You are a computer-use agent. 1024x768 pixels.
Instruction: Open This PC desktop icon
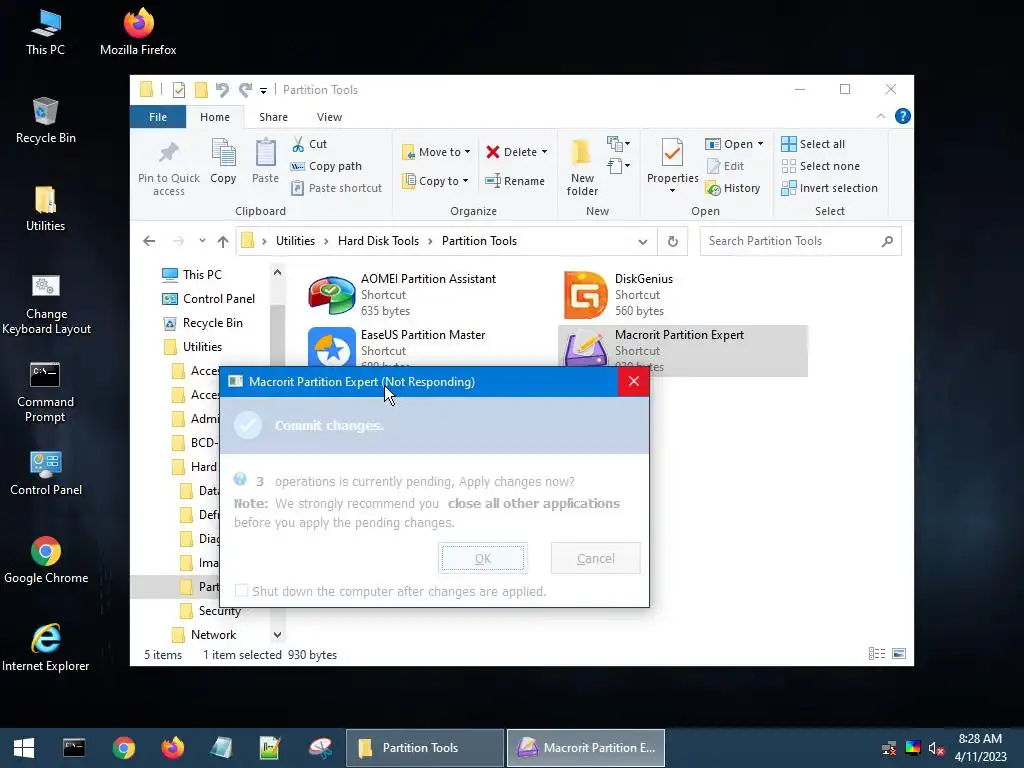(x=45, y=33)
